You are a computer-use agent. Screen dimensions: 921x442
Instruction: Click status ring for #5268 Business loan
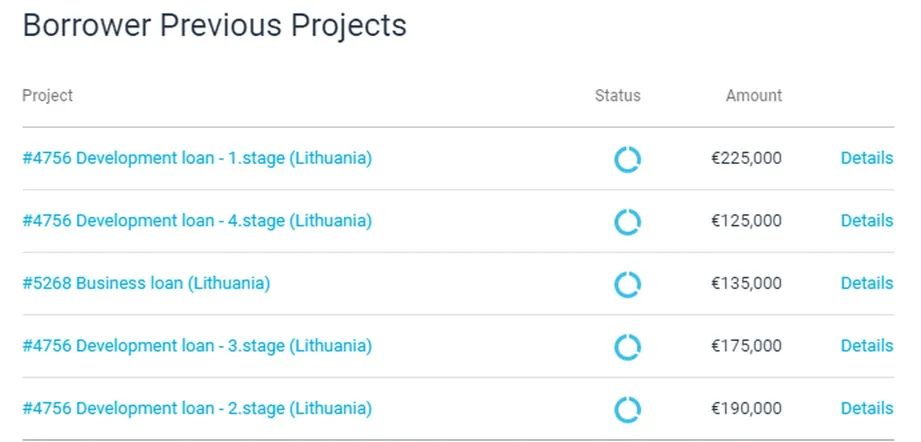point(627,285)
